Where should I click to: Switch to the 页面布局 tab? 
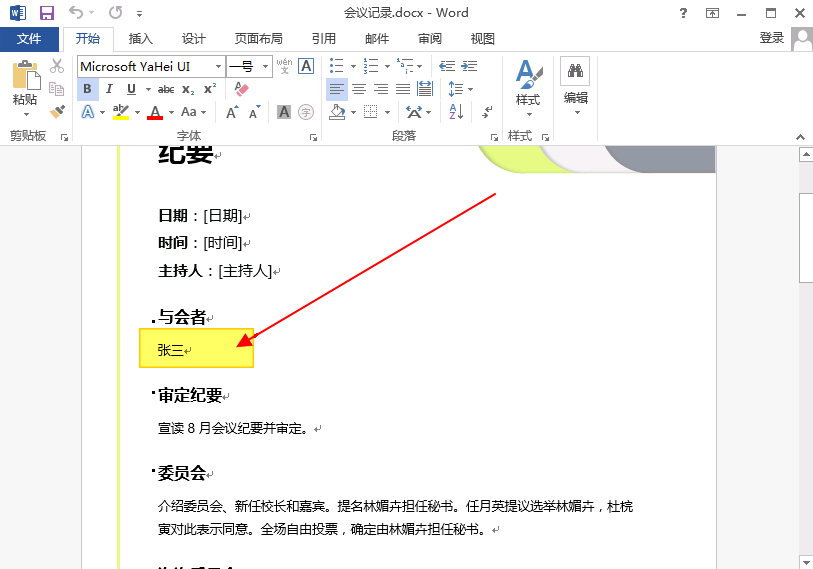(258, 39)
